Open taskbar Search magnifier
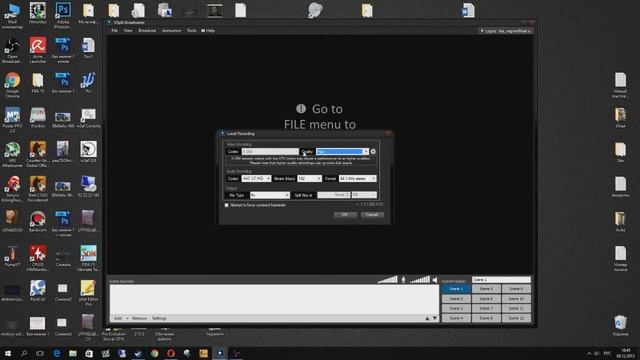 24,353
